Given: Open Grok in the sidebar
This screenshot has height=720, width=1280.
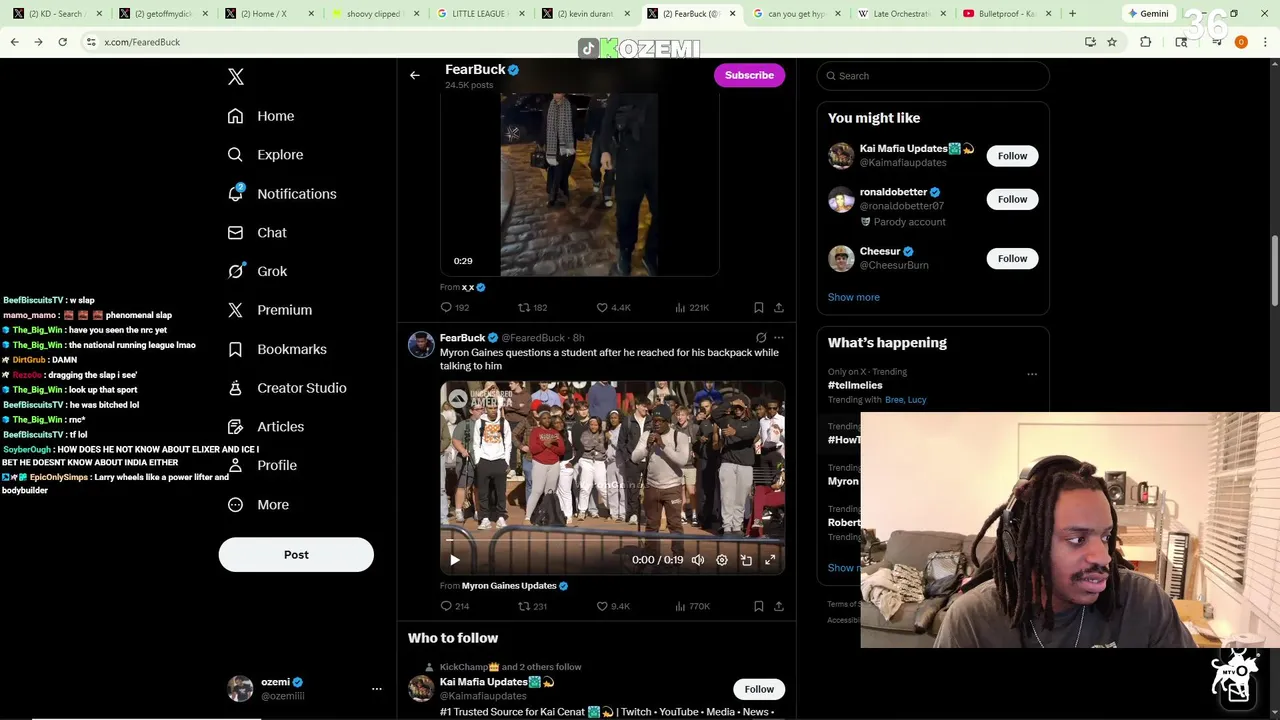Looking at the screenshot, I should pos(257,271).
